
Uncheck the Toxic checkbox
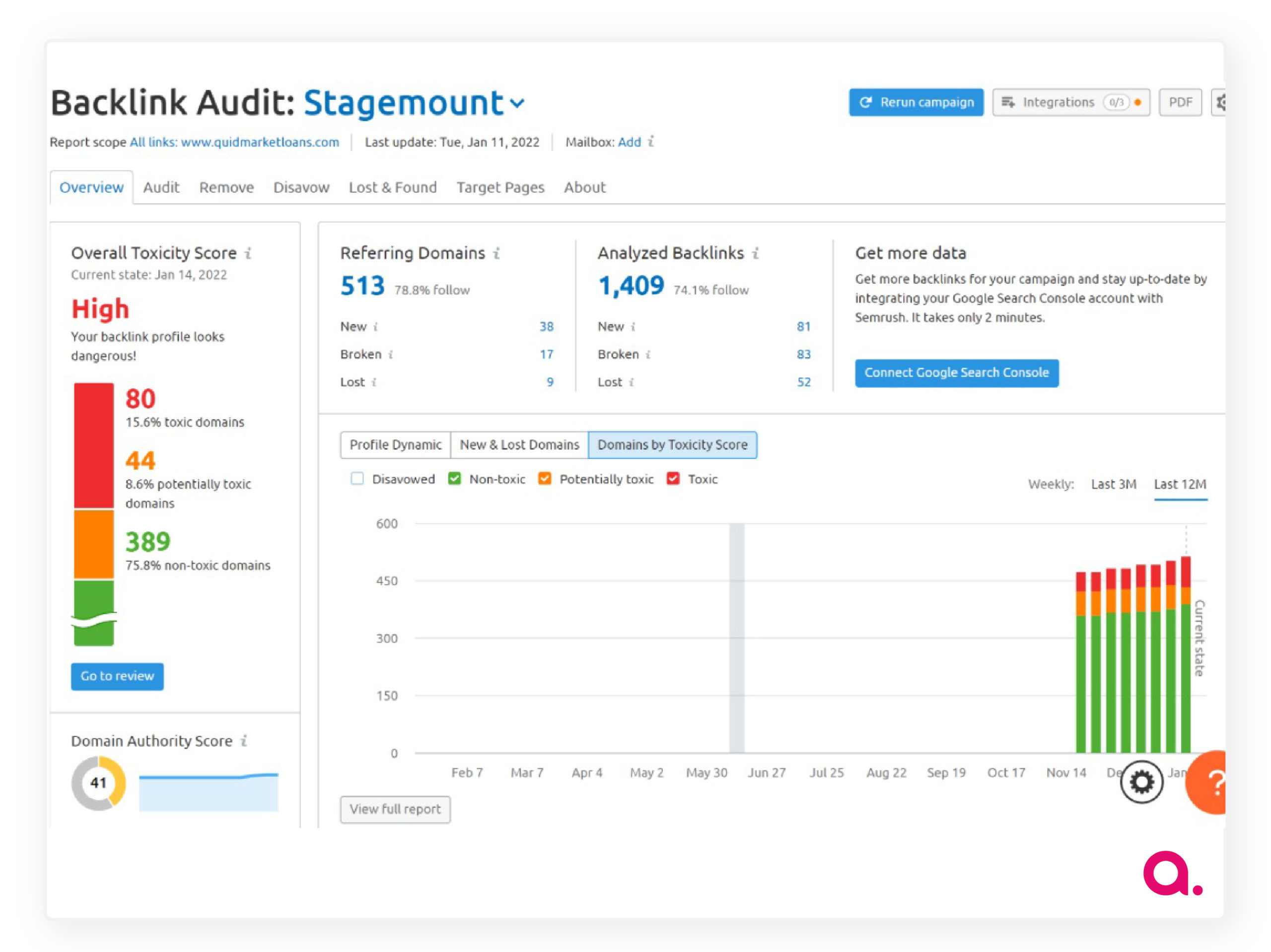coord(673,479)
